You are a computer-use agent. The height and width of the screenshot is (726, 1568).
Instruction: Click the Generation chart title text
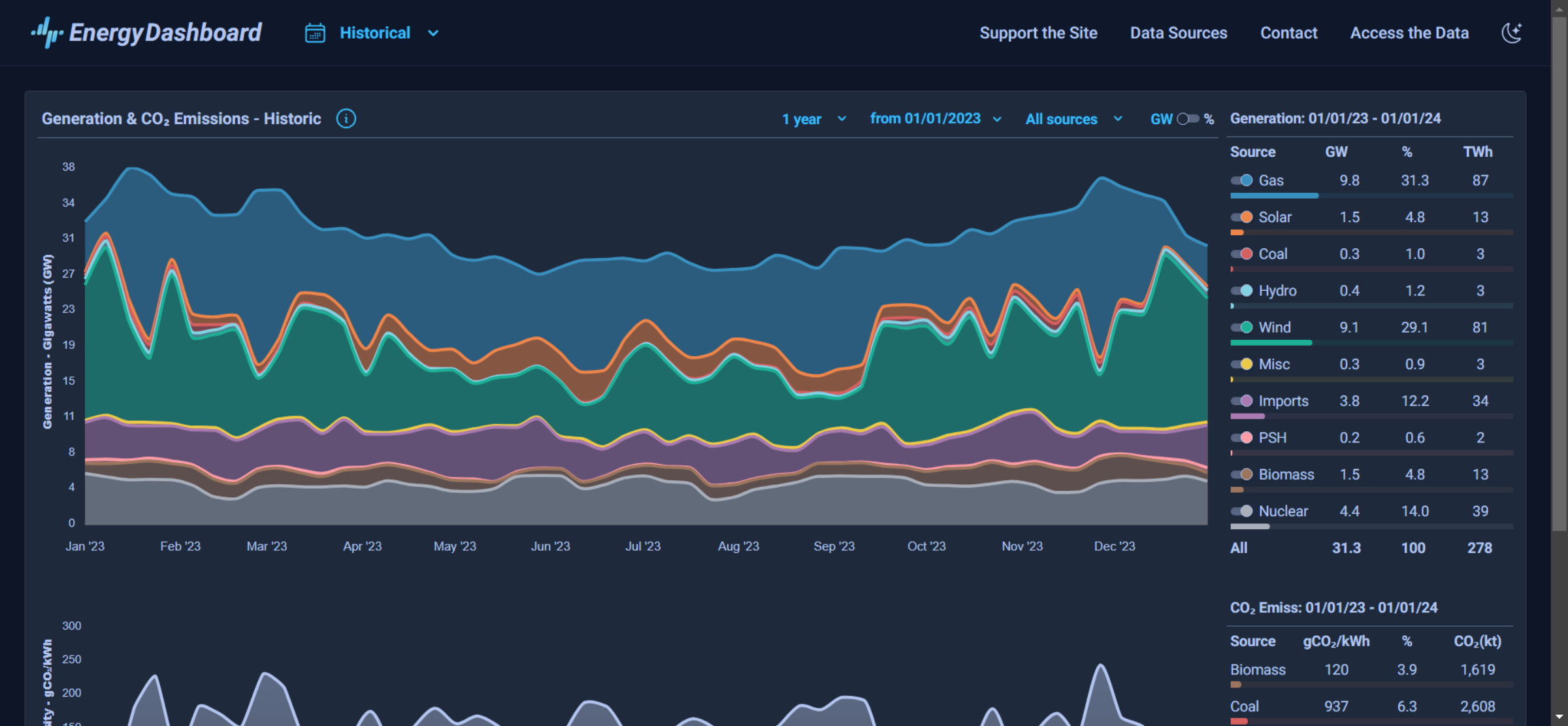[x=181, y=118]
